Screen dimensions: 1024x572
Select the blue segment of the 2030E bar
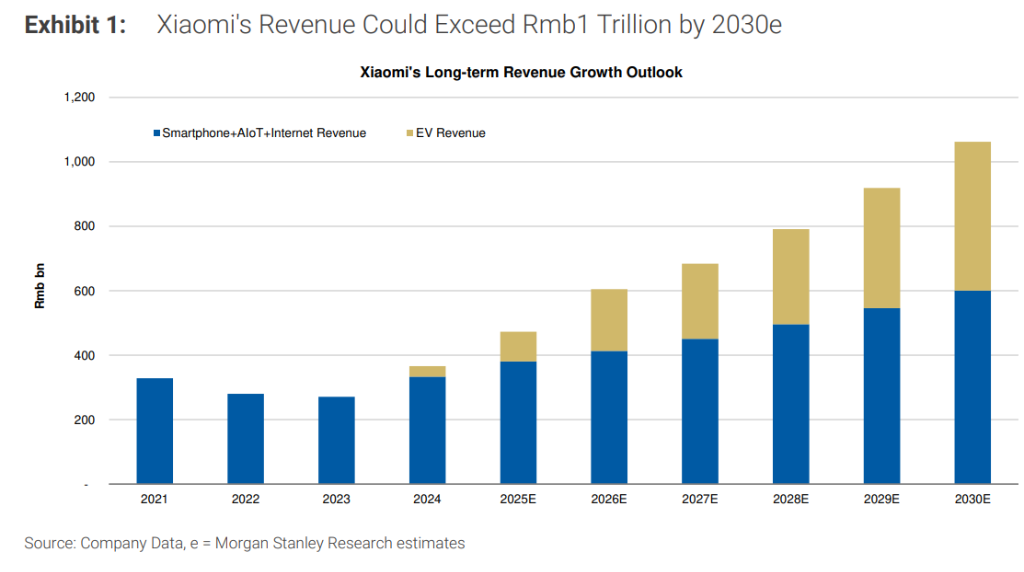972,387
